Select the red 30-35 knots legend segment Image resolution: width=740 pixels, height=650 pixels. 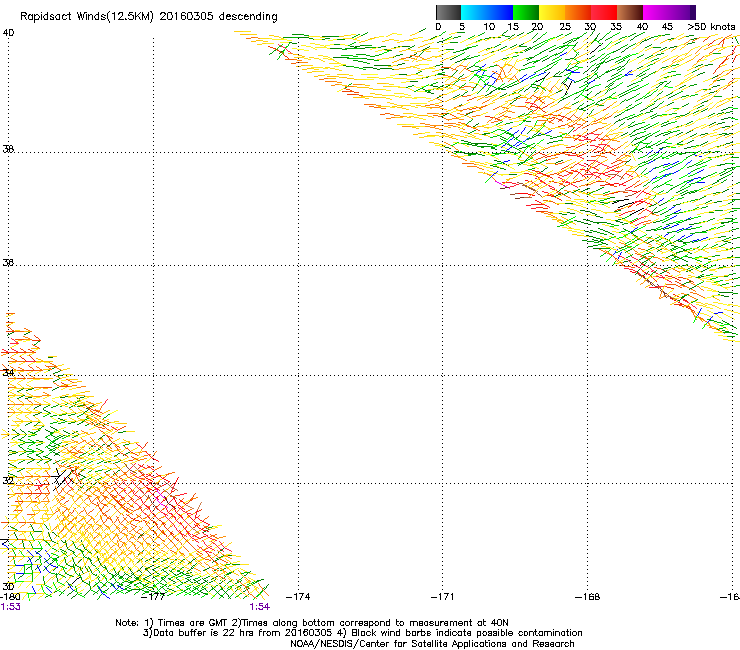(x=604, y=12)
